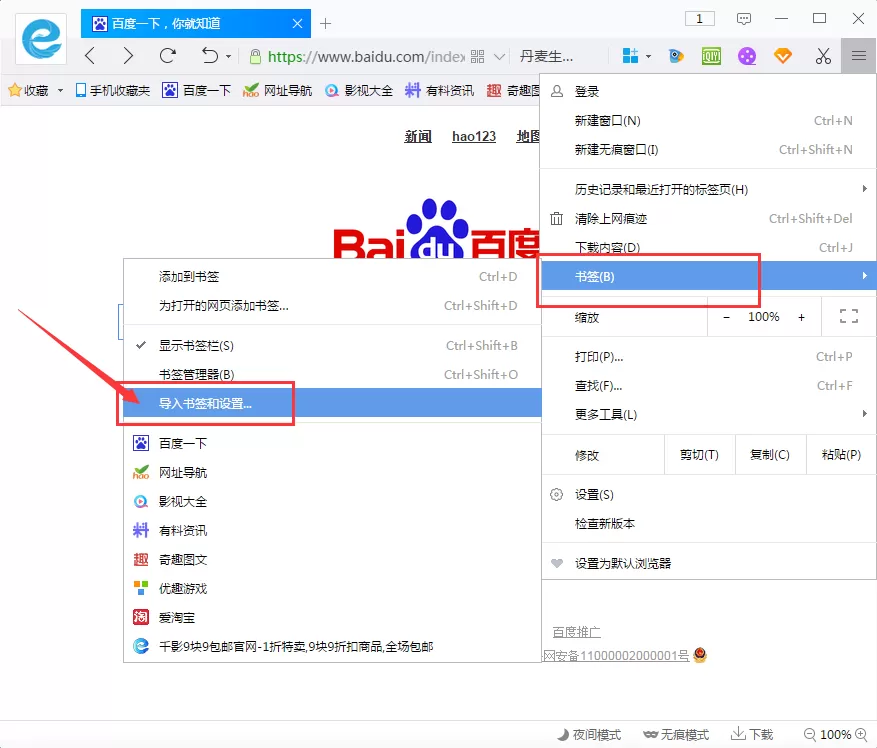Click the browser back arrow
877x748 pixels.
tap(90, 56)
